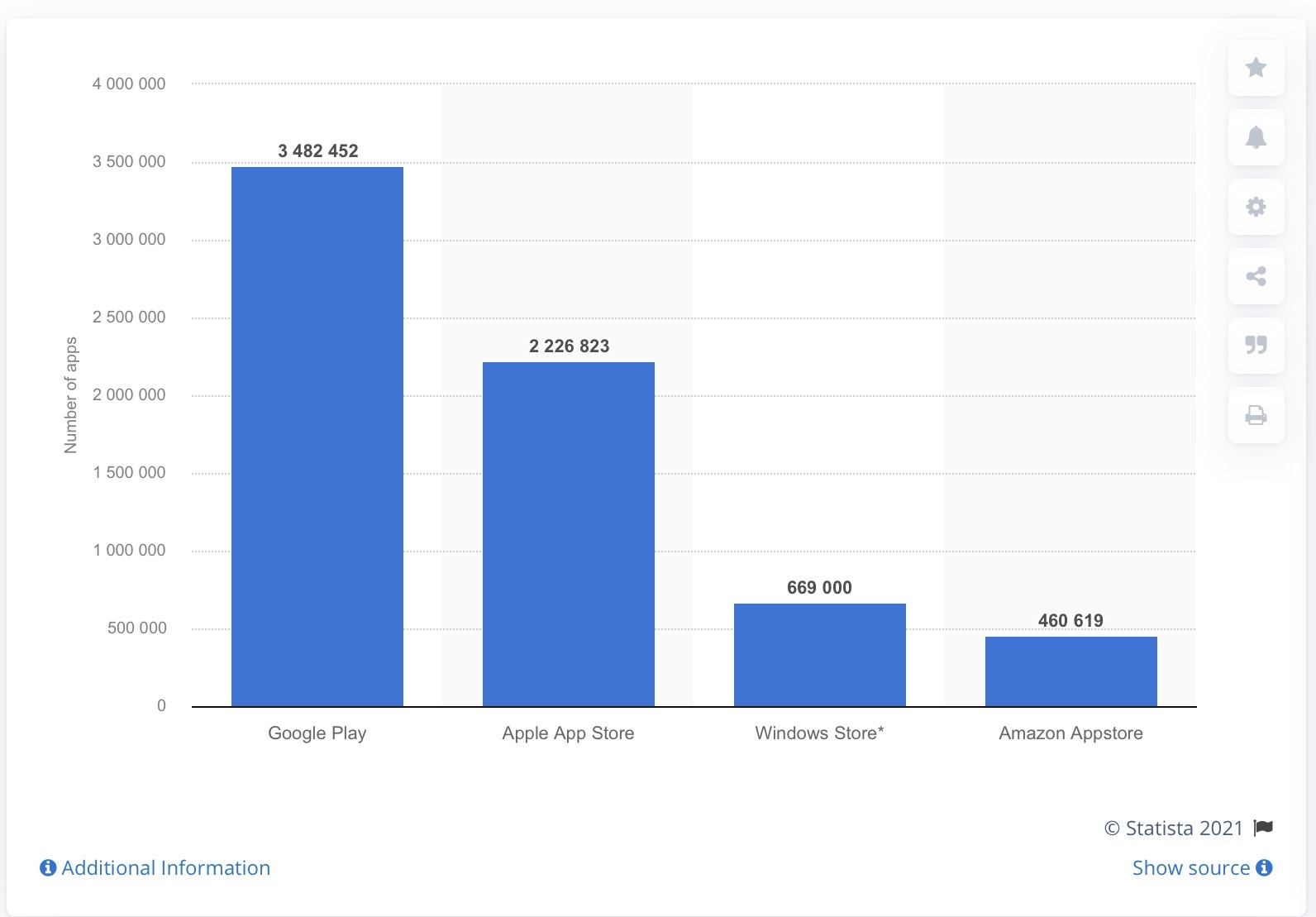
Task: Click the share icon
Action: [x=1256, y=276]
